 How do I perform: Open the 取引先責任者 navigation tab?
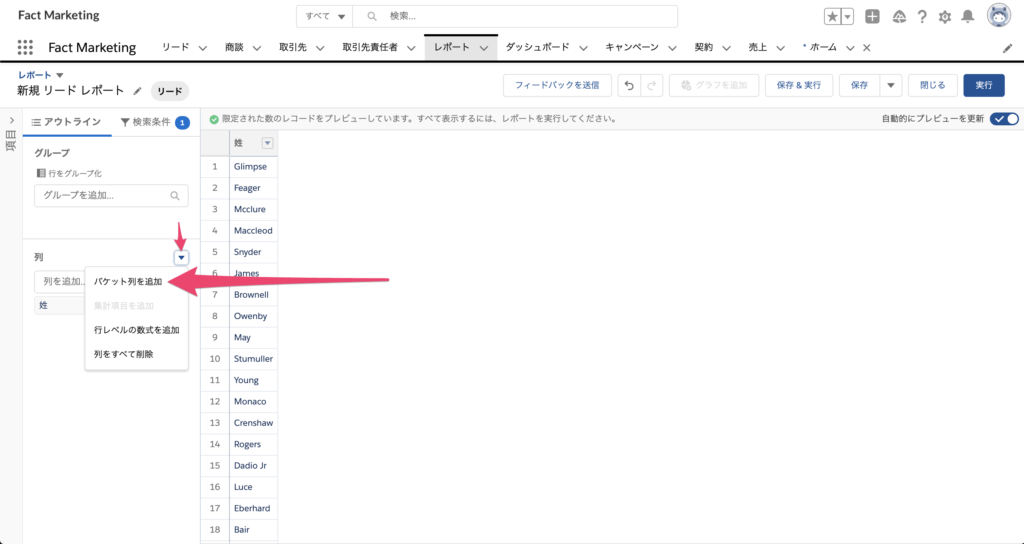pyautogui.click(x=370, y=48)
